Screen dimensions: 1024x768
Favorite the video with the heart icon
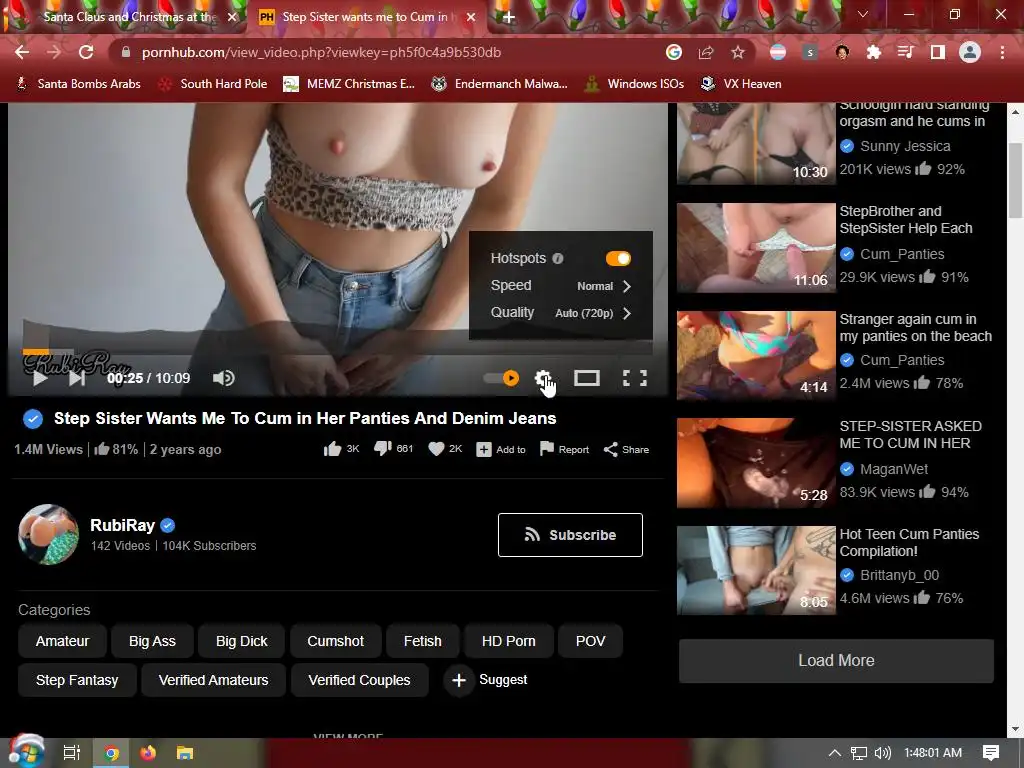coord(445,449)
